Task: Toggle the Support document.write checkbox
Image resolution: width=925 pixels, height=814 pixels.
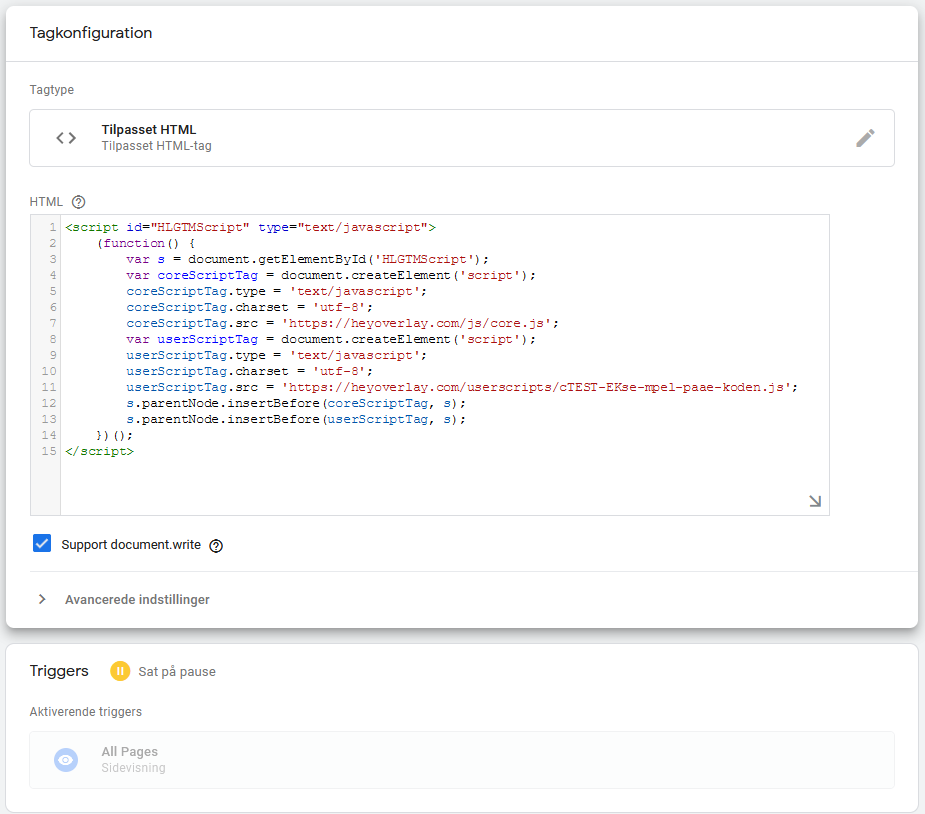Action: tap(42, 543)
